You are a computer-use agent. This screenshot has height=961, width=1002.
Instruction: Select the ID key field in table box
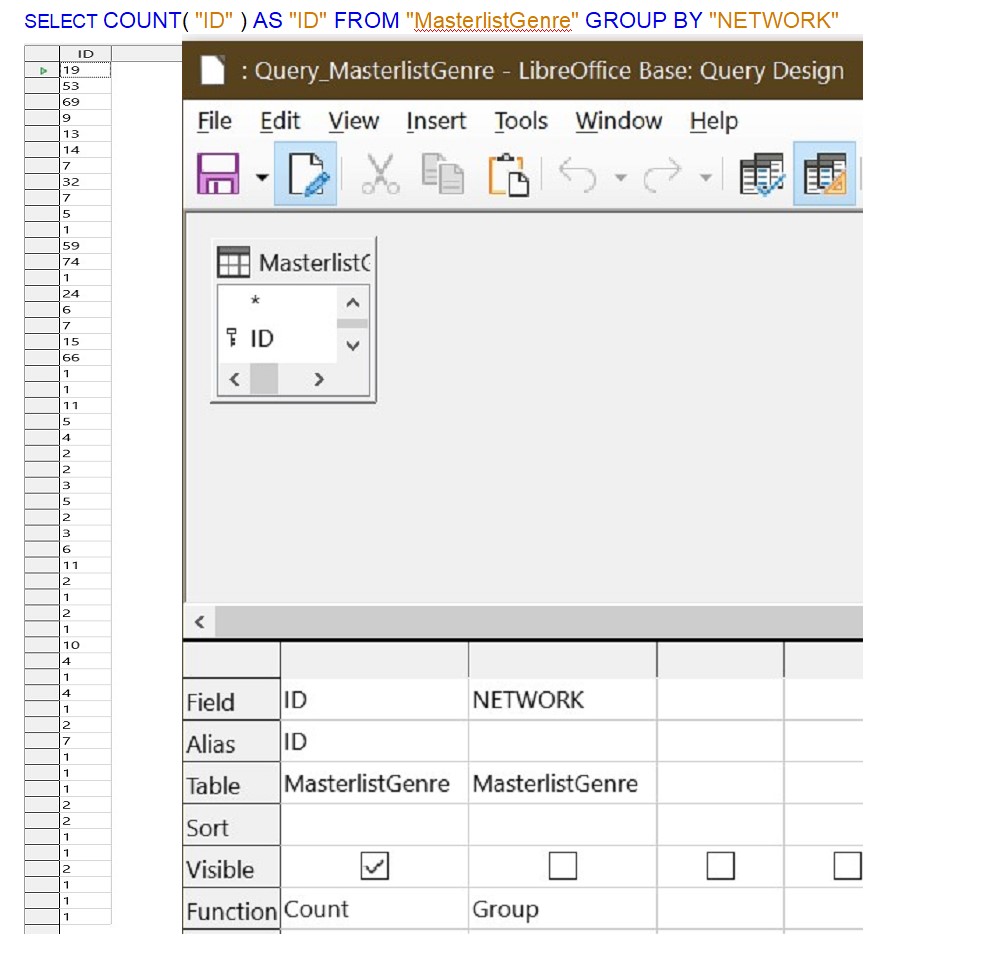(261, 338)
